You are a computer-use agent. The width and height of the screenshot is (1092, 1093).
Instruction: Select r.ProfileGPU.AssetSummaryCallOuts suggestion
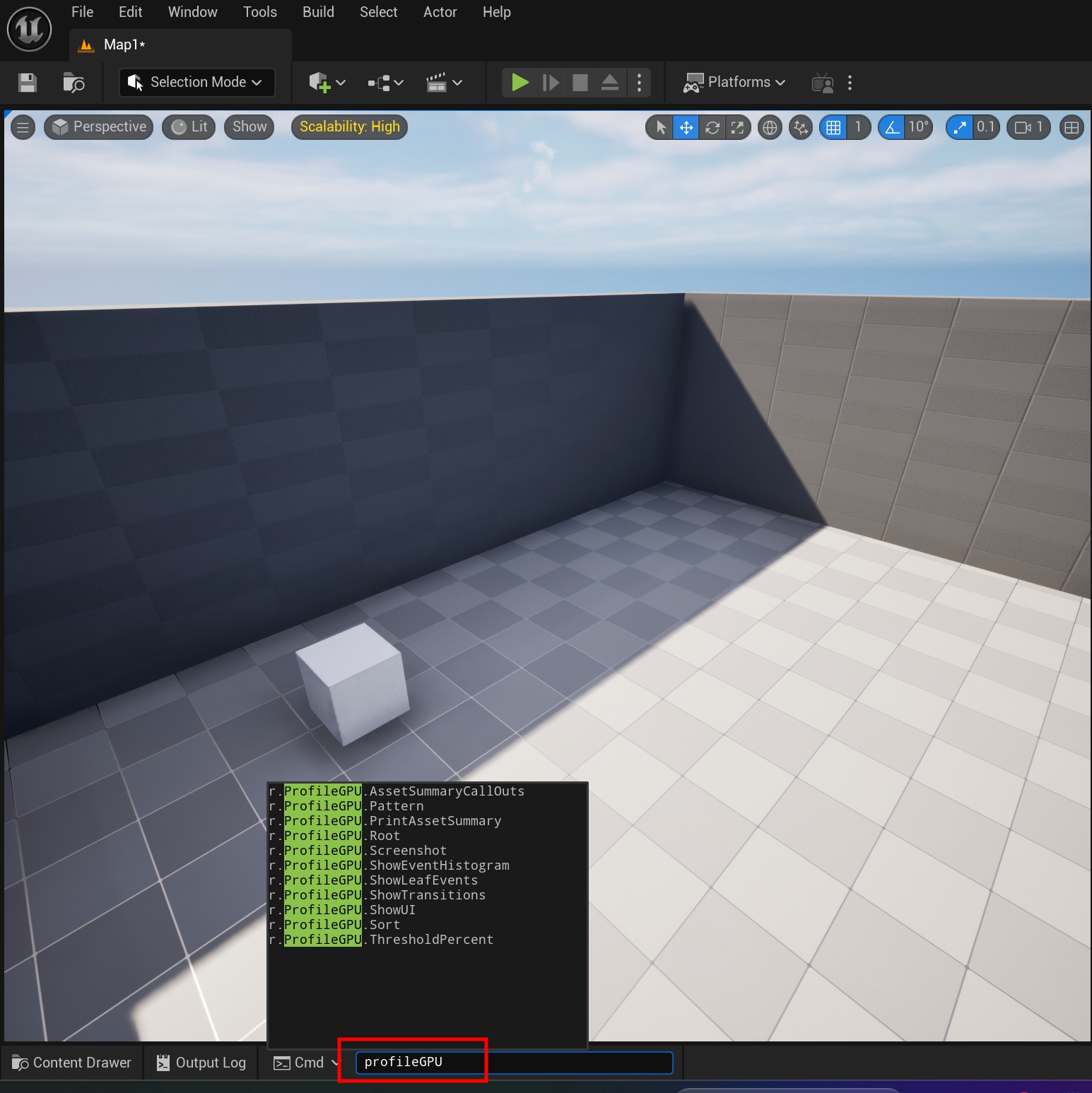427,791
